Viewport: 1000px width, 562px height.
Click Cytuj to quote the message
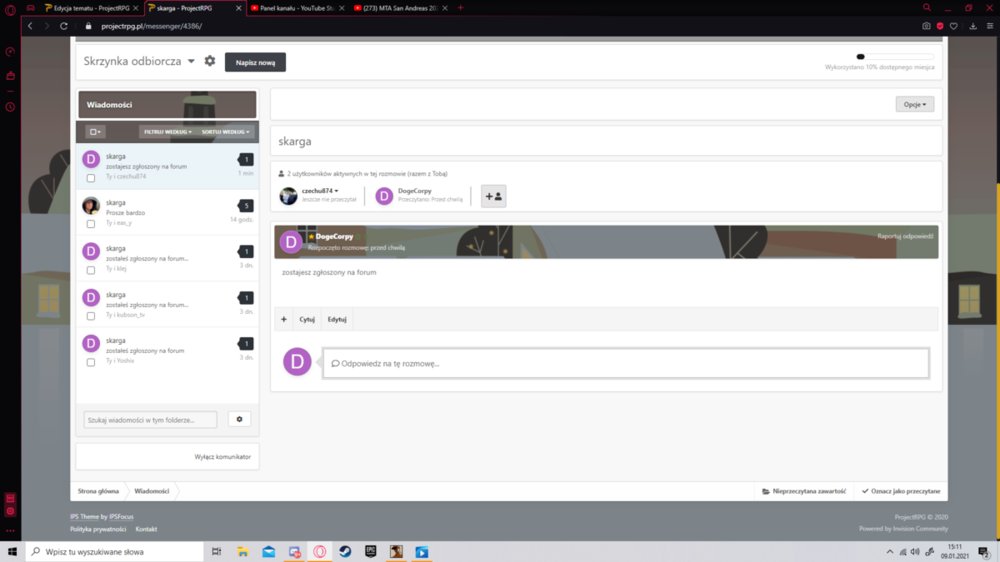click(307, 319)
